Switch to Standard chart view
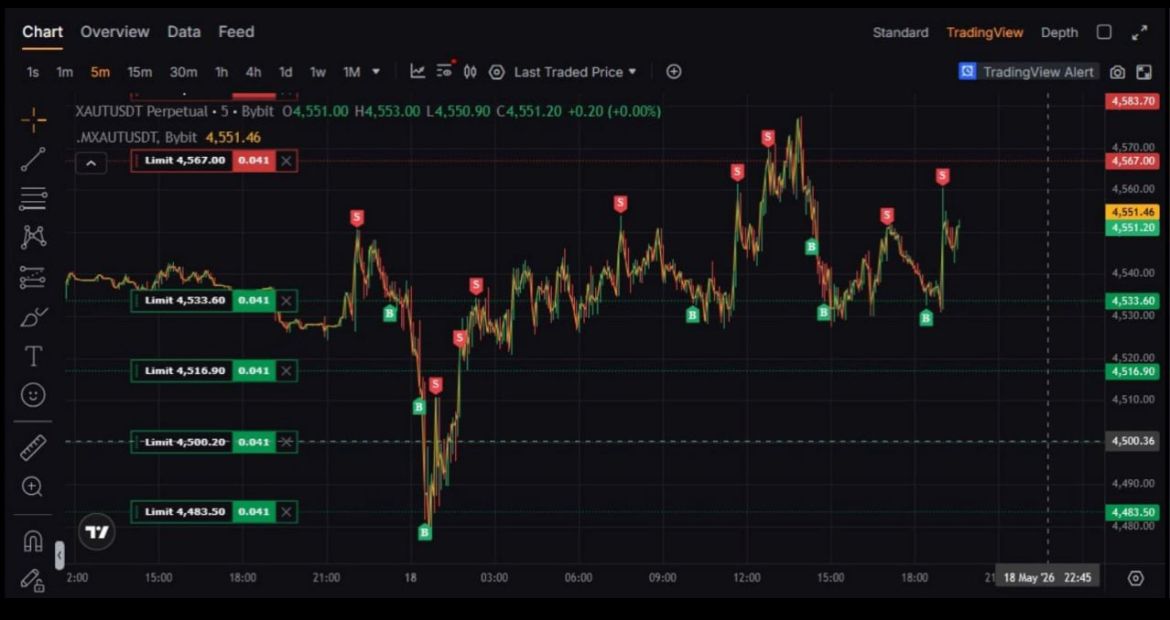The width and height of the screenshot is (1170, 620). (901, 33)
